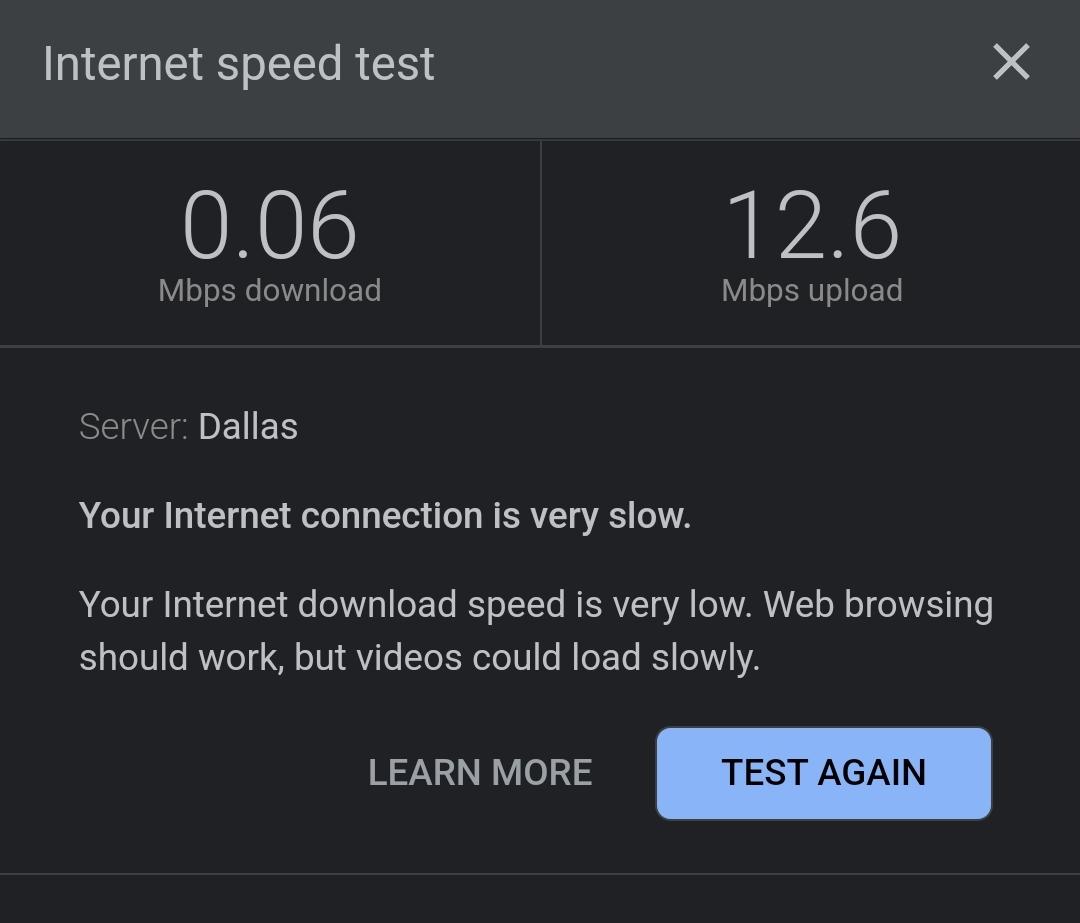Click the line ending in videos could load slowly
This screenshot has height=923, width=1080.
[420, 658]
